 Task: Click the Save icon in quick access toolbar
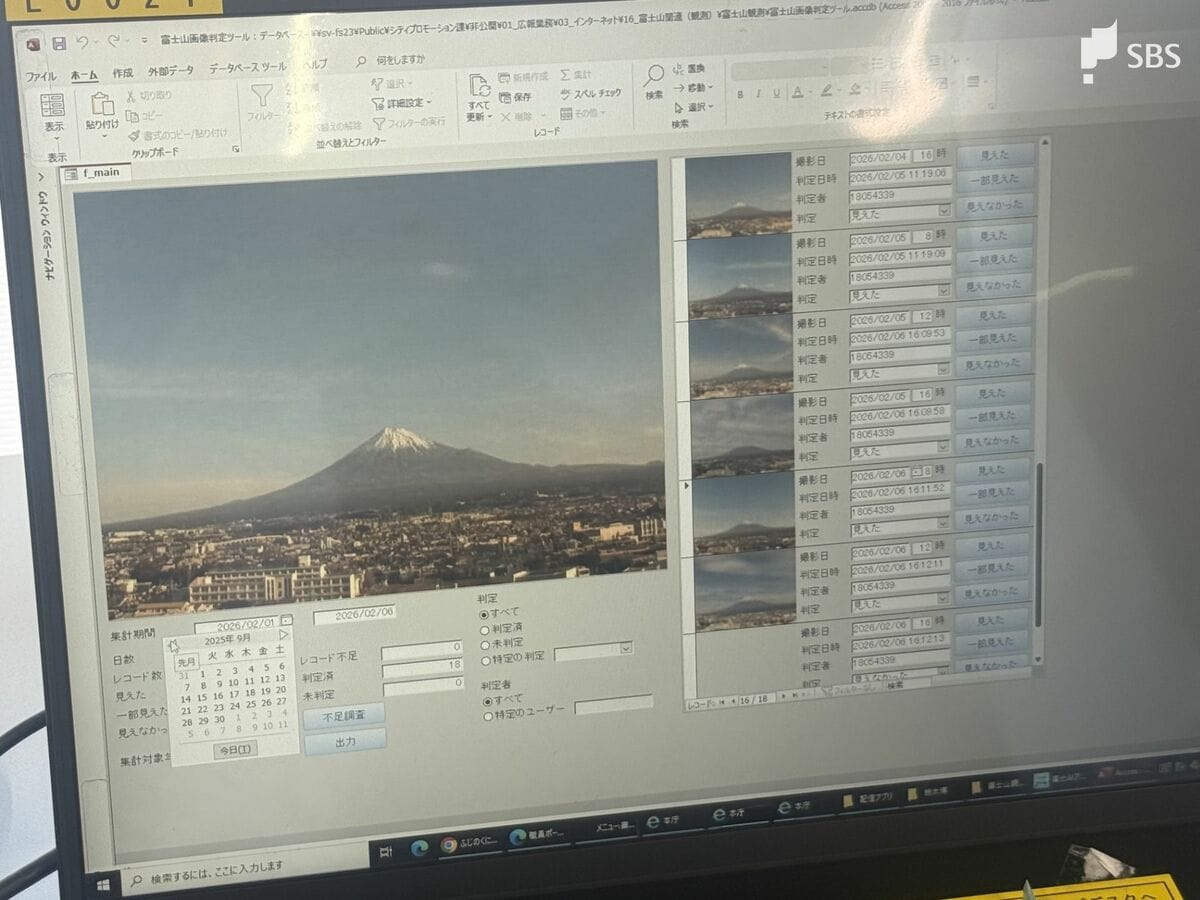pyautogui.click(x=59, y=43)
